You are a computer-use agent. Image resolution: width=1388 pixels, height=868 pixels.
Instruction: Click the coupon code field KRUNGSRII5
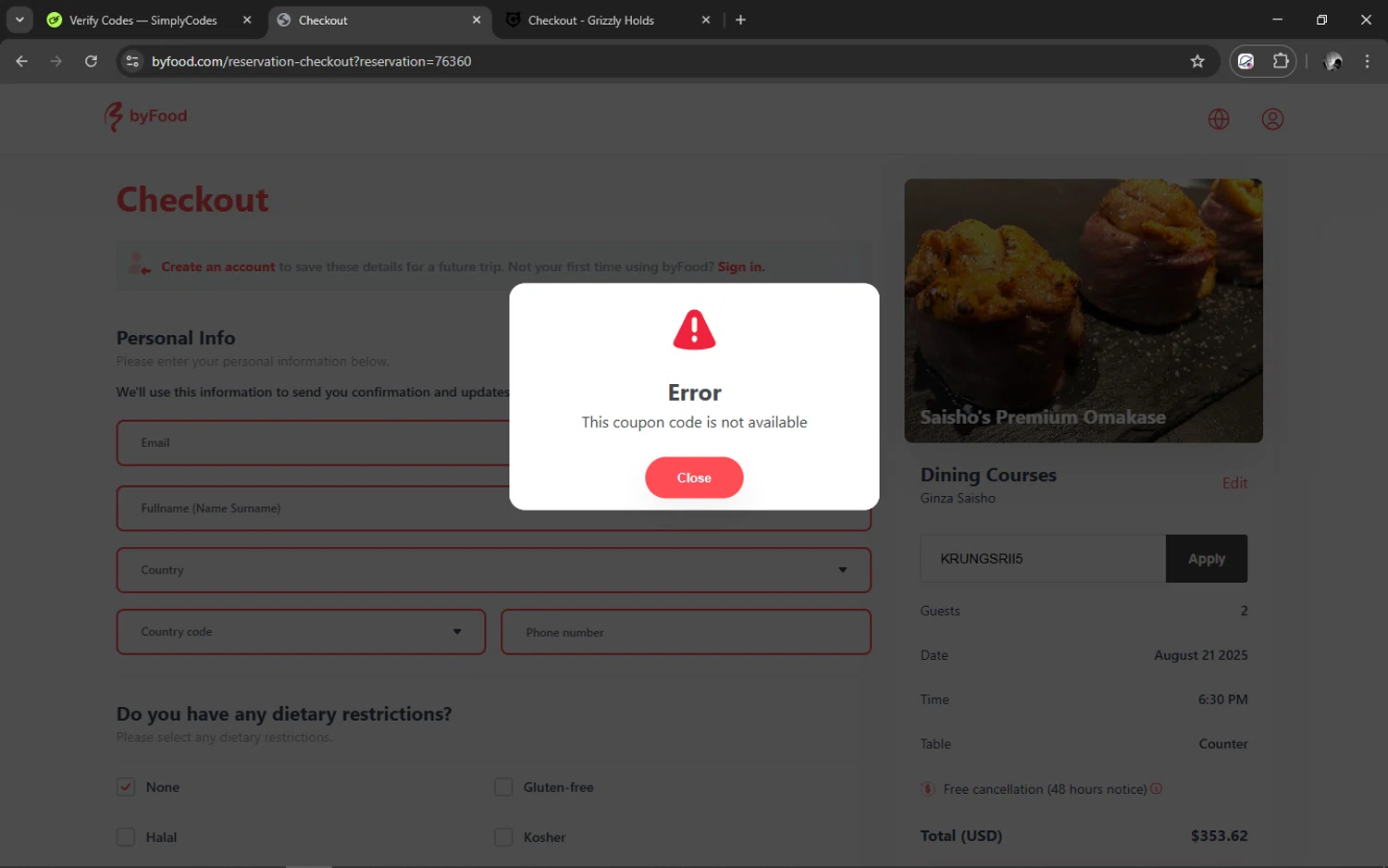click(1043, 559)
